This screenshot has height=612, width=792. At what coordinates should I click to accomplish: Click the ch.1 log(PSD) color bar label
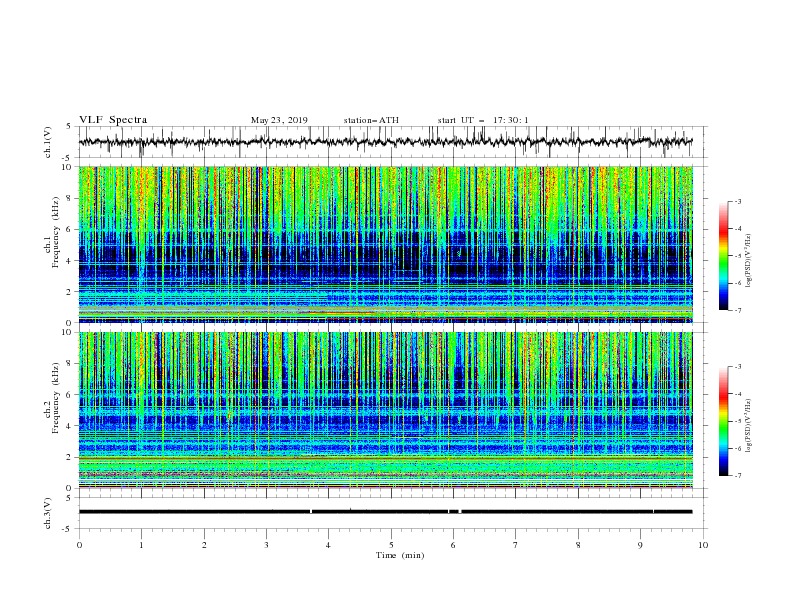748,261
